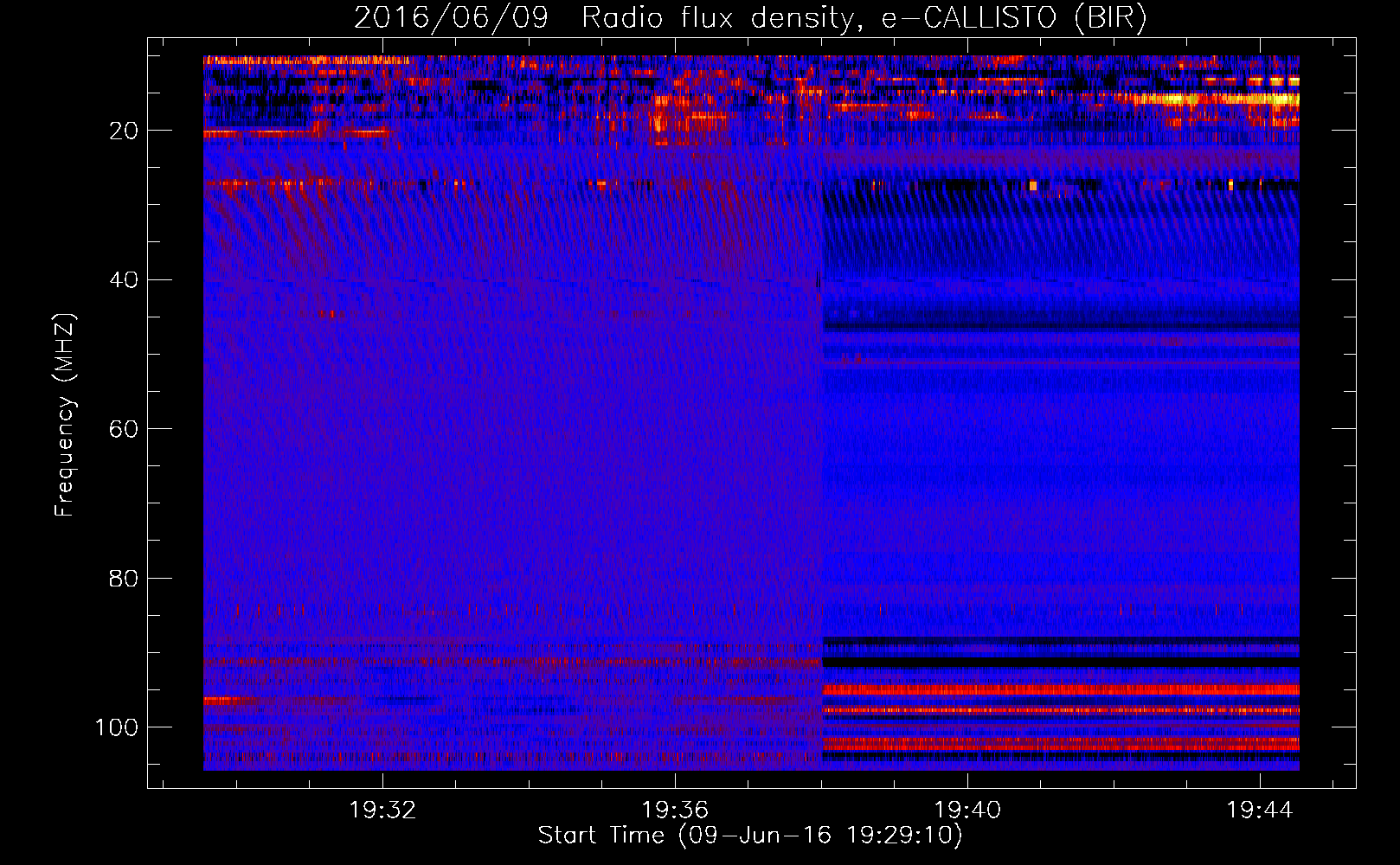The image size is (1400, 865).
Task: Click the time tick label '19:40'
Action: pyautogui.click(x=967, y=811)
